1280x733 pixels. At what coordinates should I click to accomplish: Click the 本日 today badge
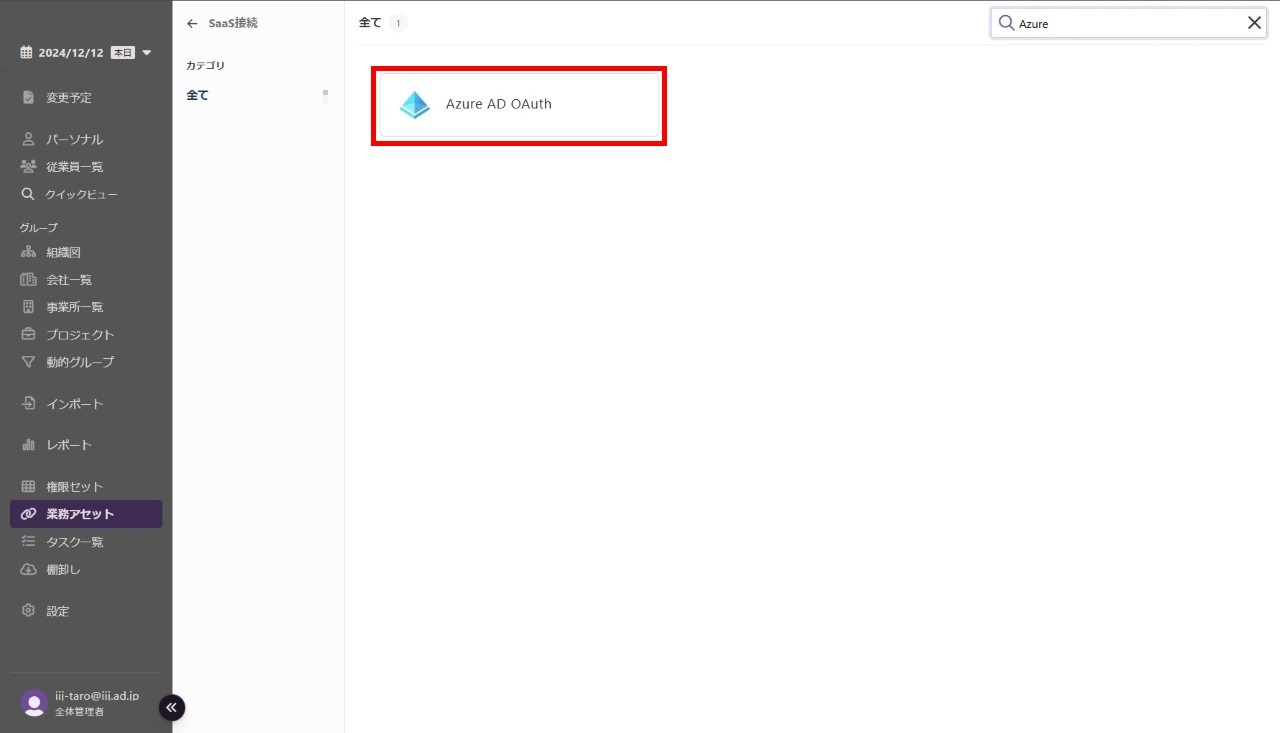(x=122, y=53)
